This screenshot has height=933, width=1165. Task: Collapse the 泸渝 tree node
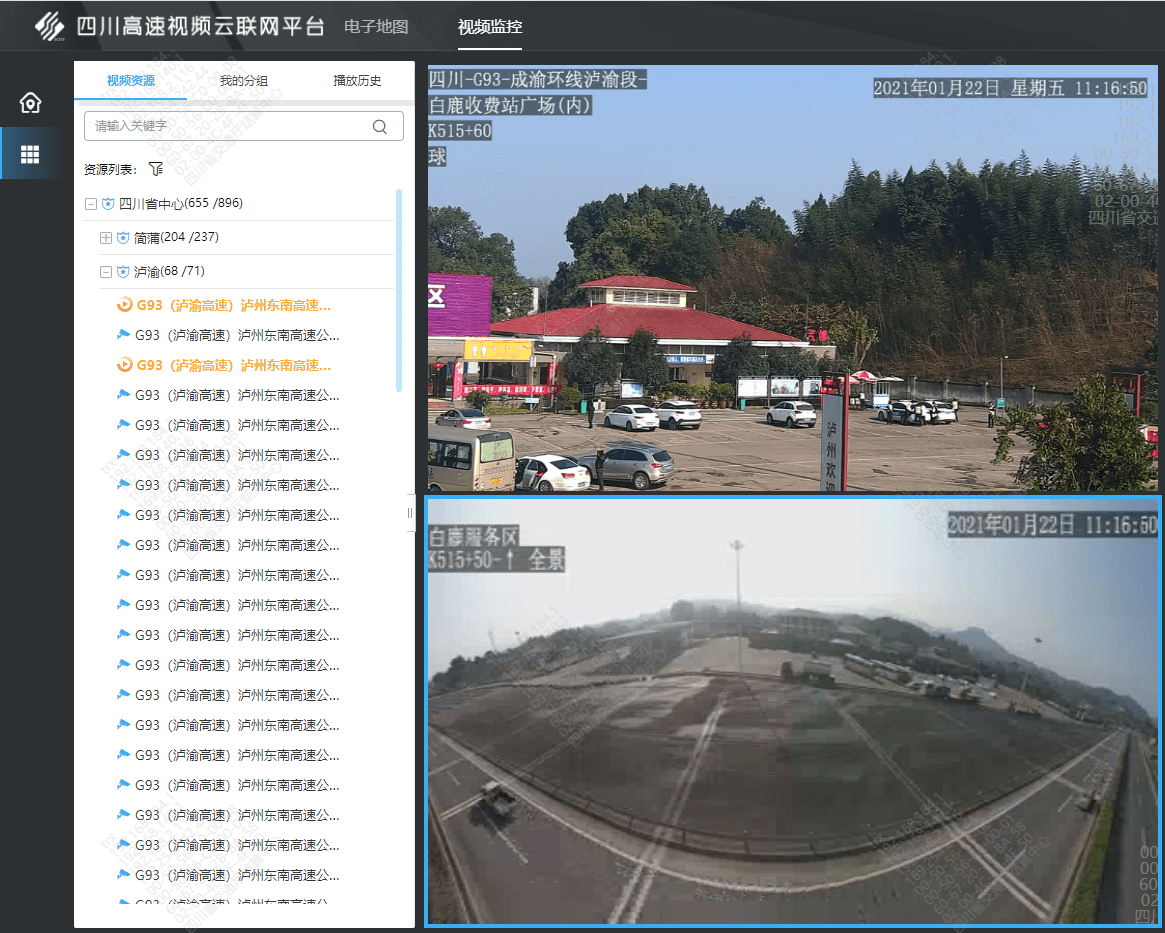pyautogui.click(x=106, y=272)
